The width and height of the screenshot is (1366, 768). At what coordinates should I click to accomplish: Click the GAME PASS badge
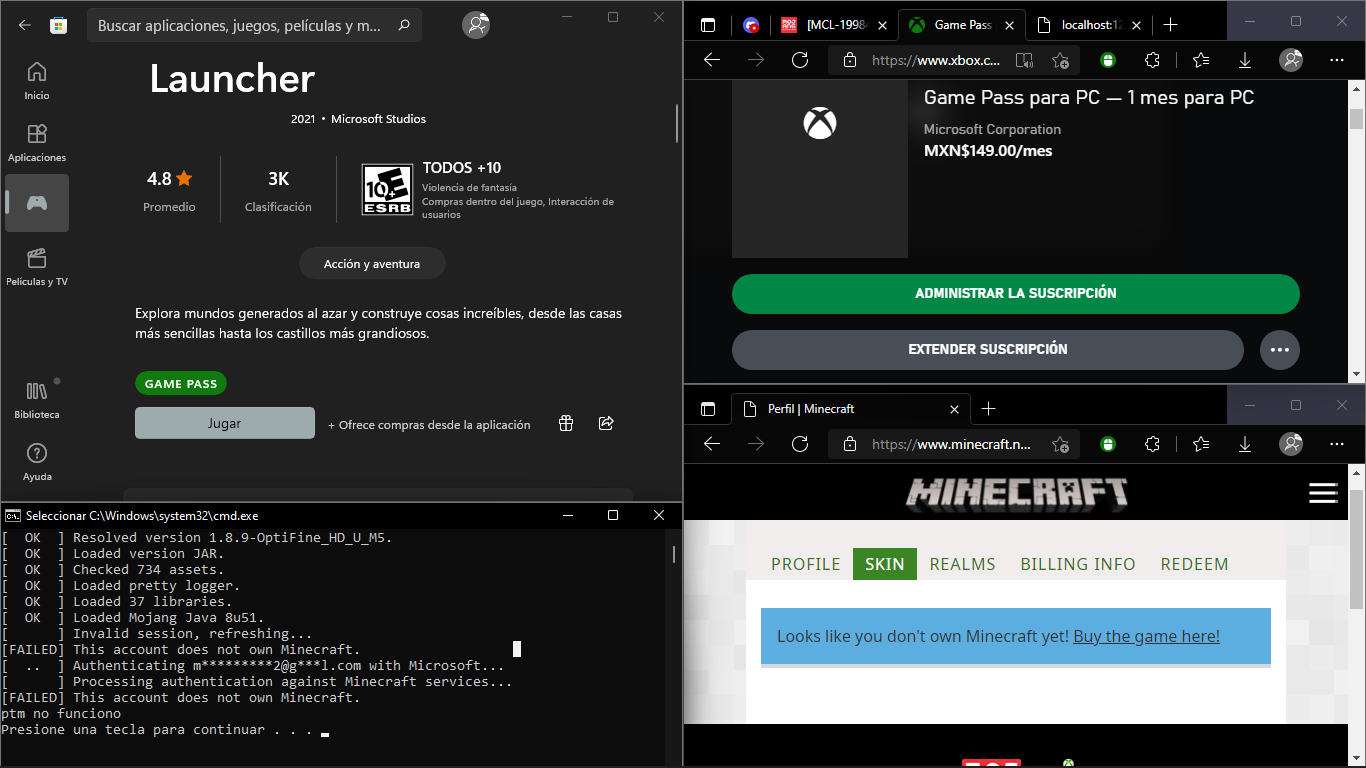[181, 384]
